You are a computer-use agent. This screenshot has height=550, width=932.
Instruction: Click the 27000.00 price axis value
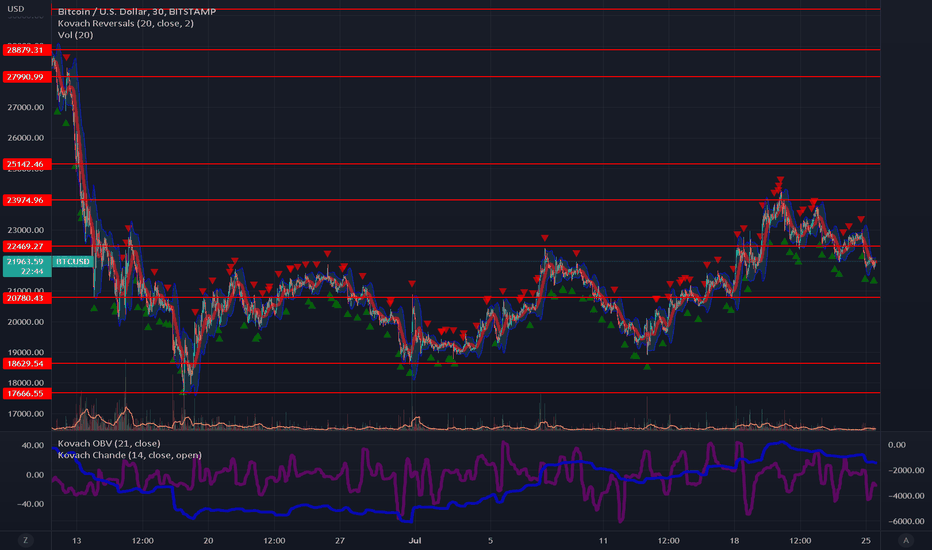[x=26, y=108]
